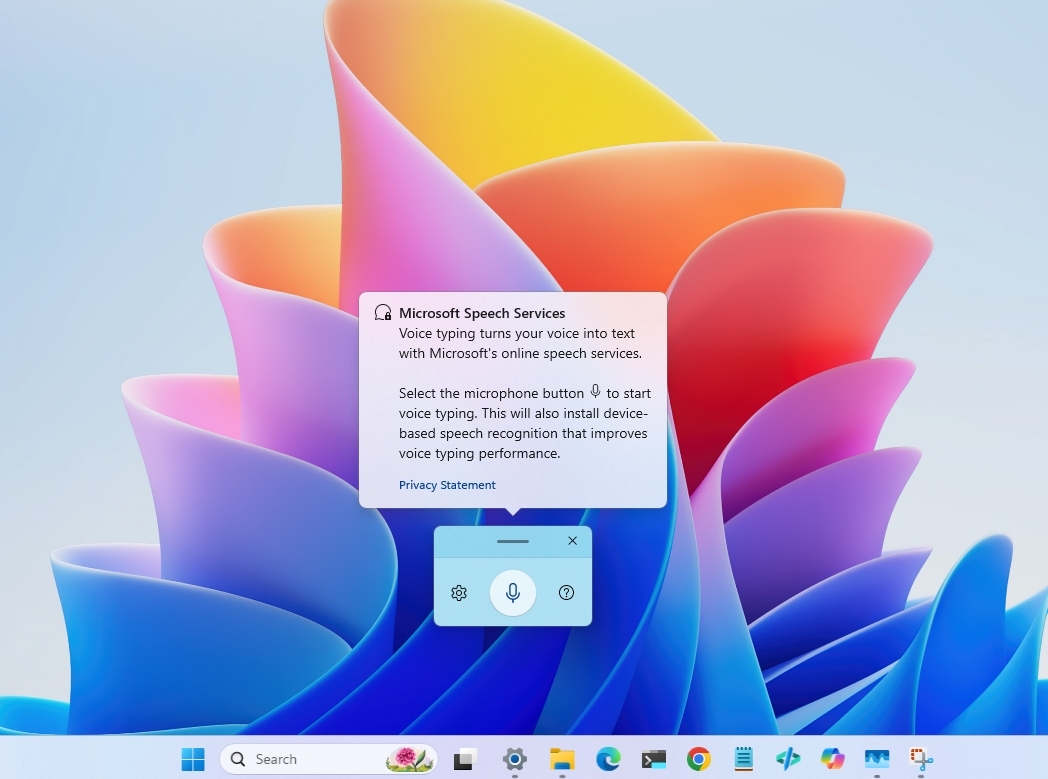Open the teal slash app on the taskbar
This screenshot has height=779, width=1048.
(x=788, y=759)
